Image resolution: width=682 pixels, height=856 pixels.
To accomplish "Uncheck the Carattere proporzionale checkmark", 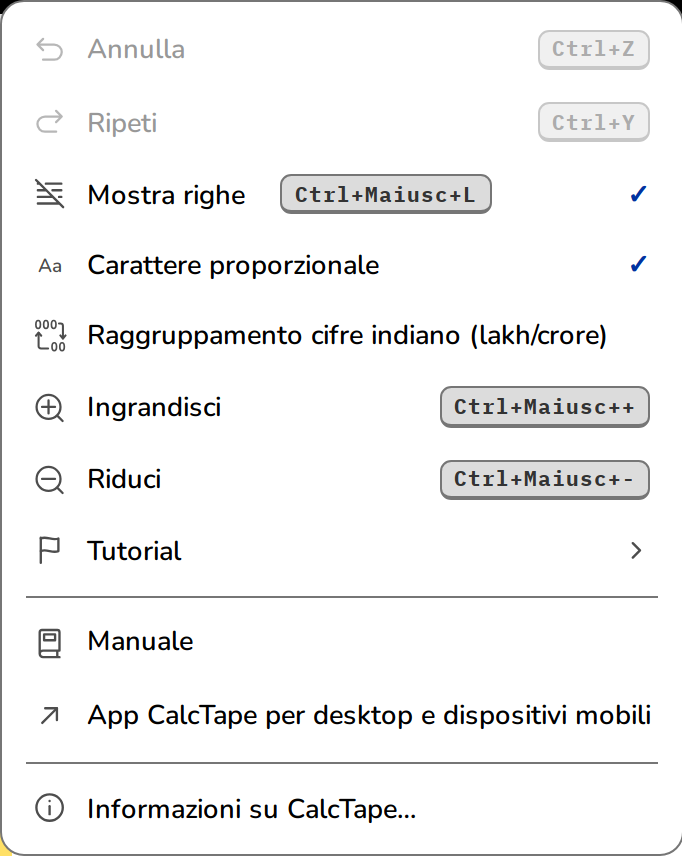I will click(638, 264).
